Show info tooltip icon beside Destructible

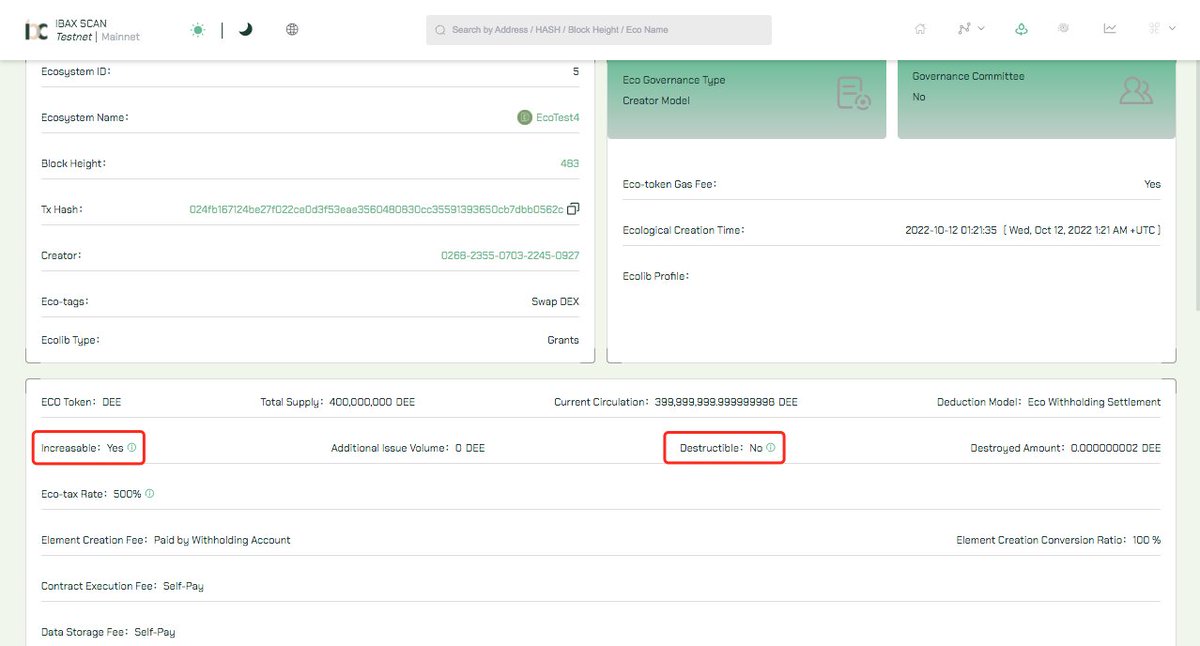tap(770, 448)
